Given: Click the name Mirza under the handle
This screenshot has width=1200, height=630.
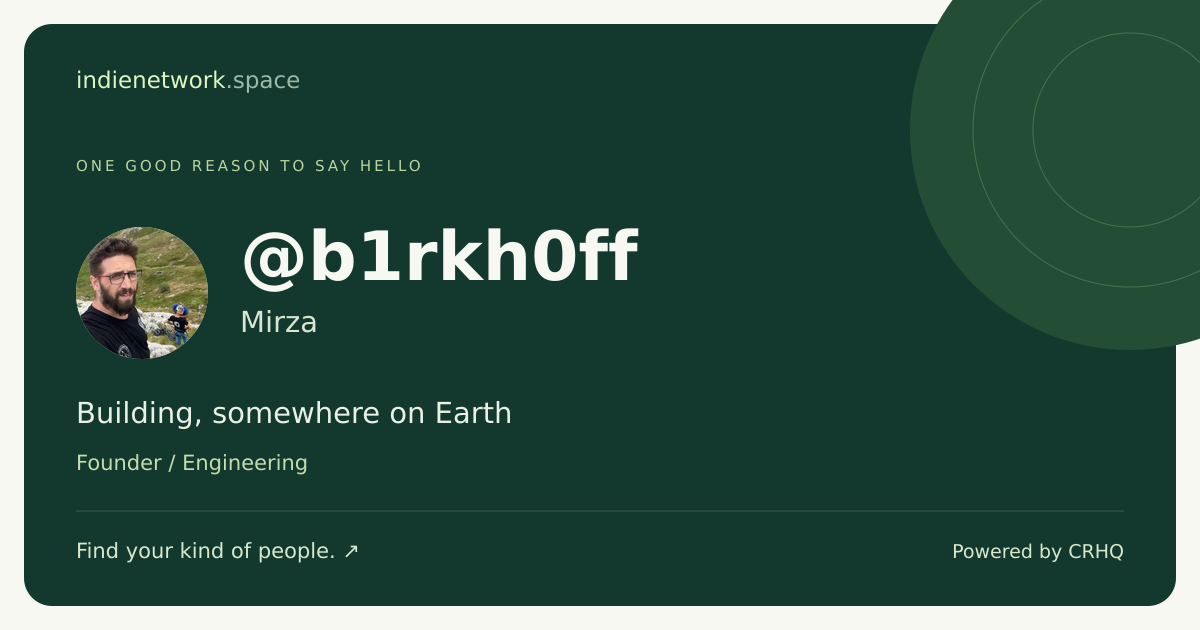Looking at the screenshot, I should [279, 322].
